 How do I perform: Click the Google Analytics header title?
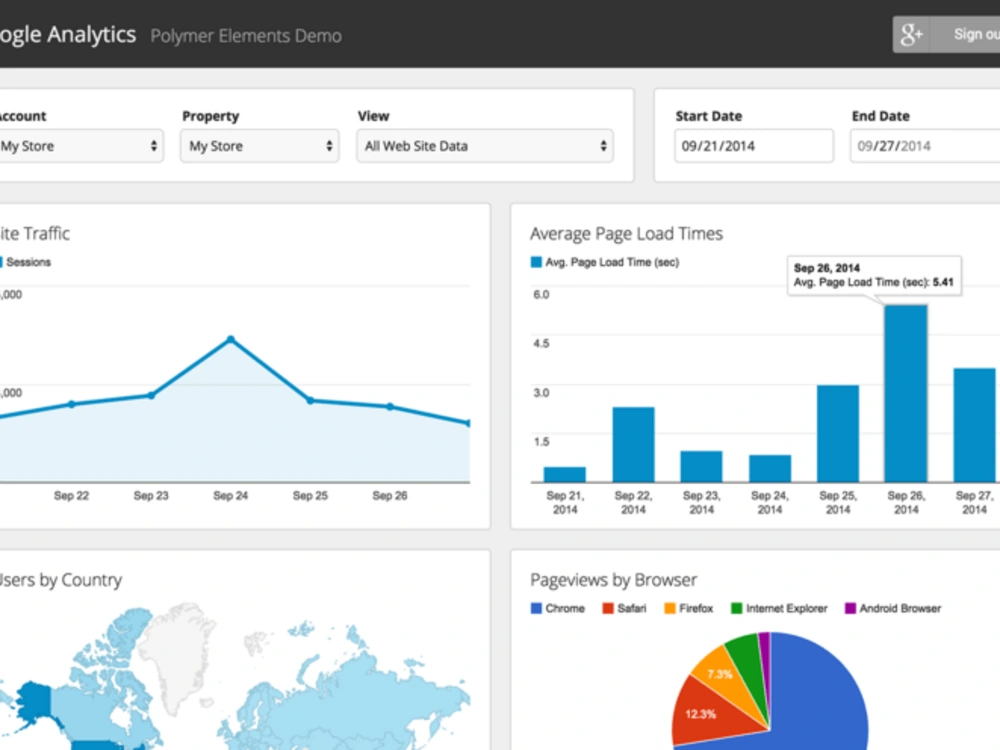pyautogui.click(x=68, y=34)
